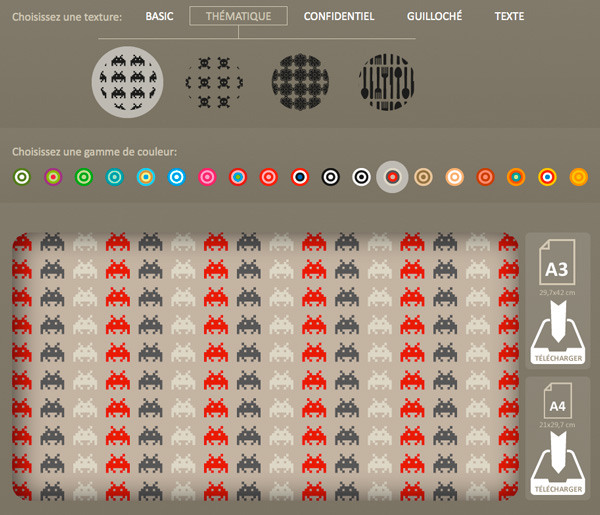Viewport: 600px width, 515px height.
Task: Pick the red ring with blue-green center swatch
Action: tap(238, 177)
